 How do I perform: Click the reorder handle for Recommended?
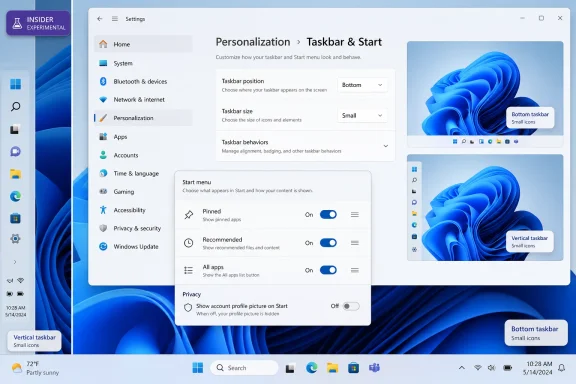pyautogui.click(x=354, y=243)
